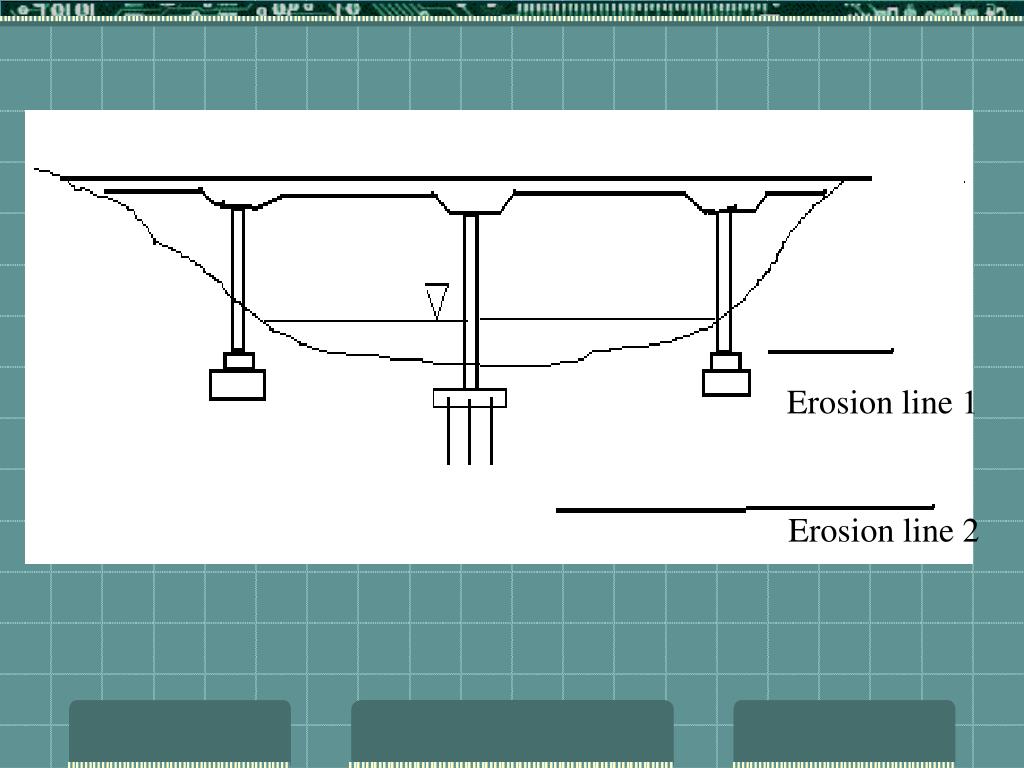Click the 'Erosion line 2' label
1024x768 pixels.
pyautogui.click(x=883, y=530)
